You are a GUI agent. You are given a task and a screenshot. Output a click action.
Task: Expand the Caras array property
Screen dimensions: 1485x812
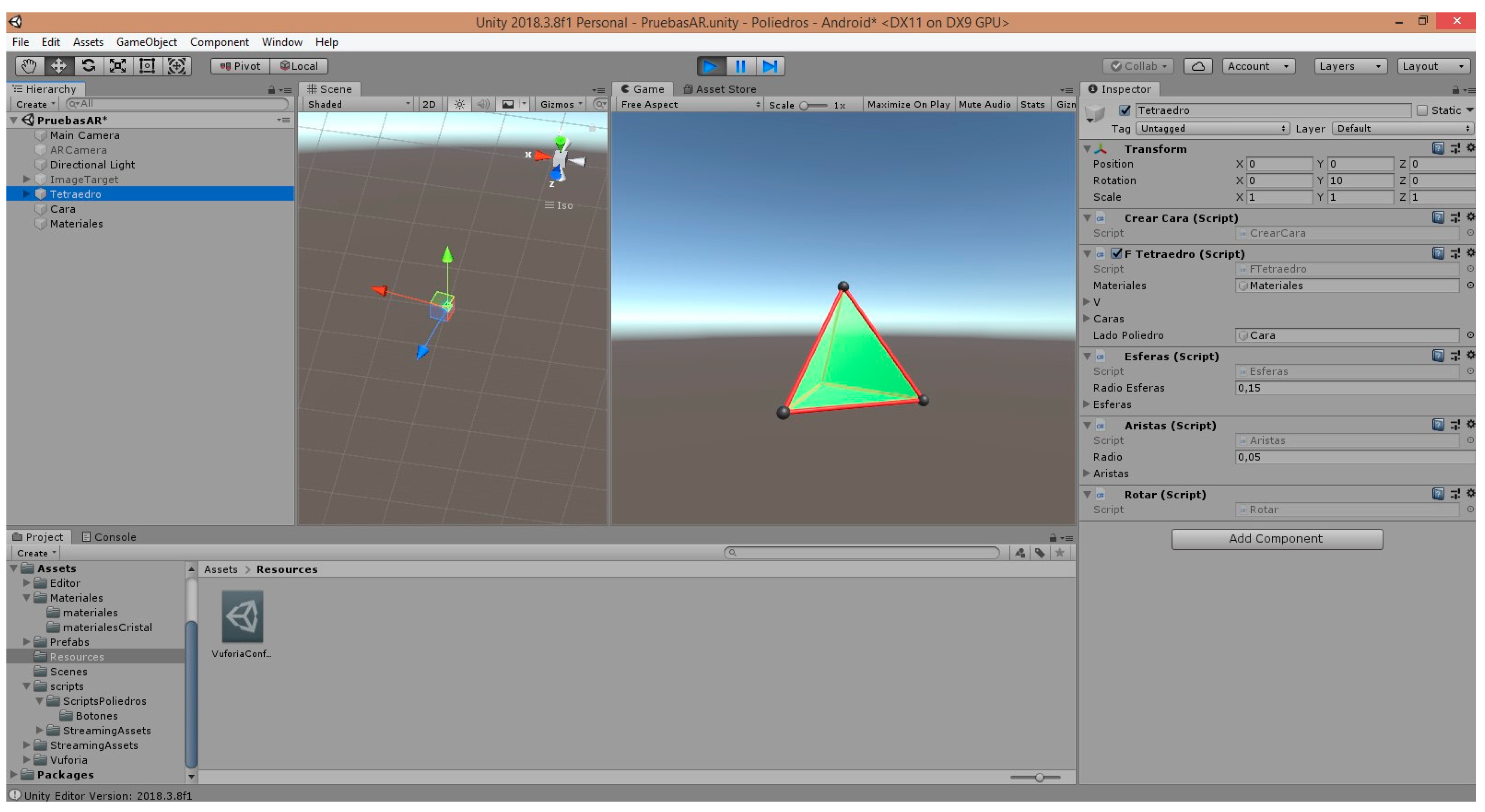pos(1087,318)
